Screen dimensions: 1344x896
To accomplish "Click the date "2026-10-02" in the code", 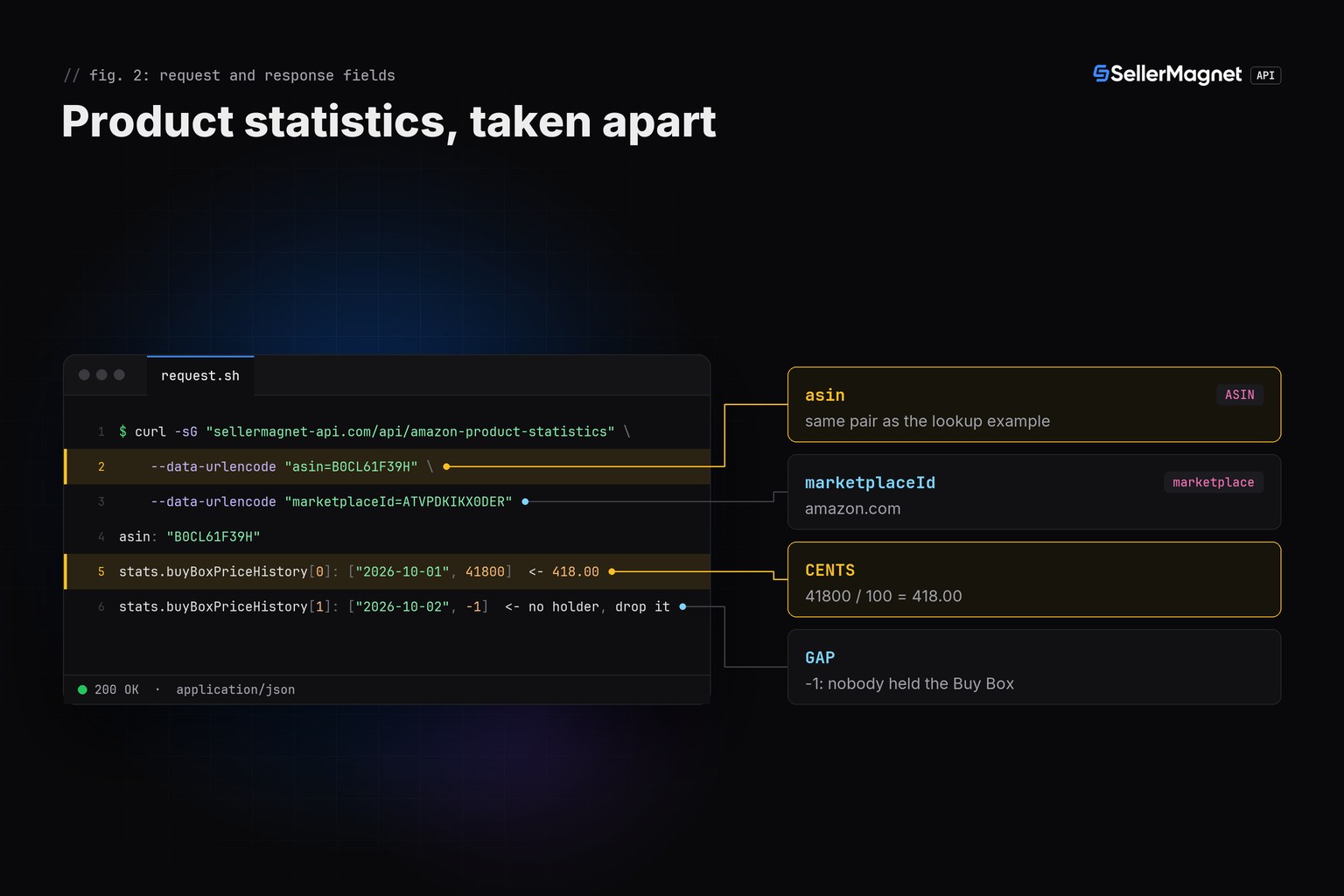I will point(402,606).
